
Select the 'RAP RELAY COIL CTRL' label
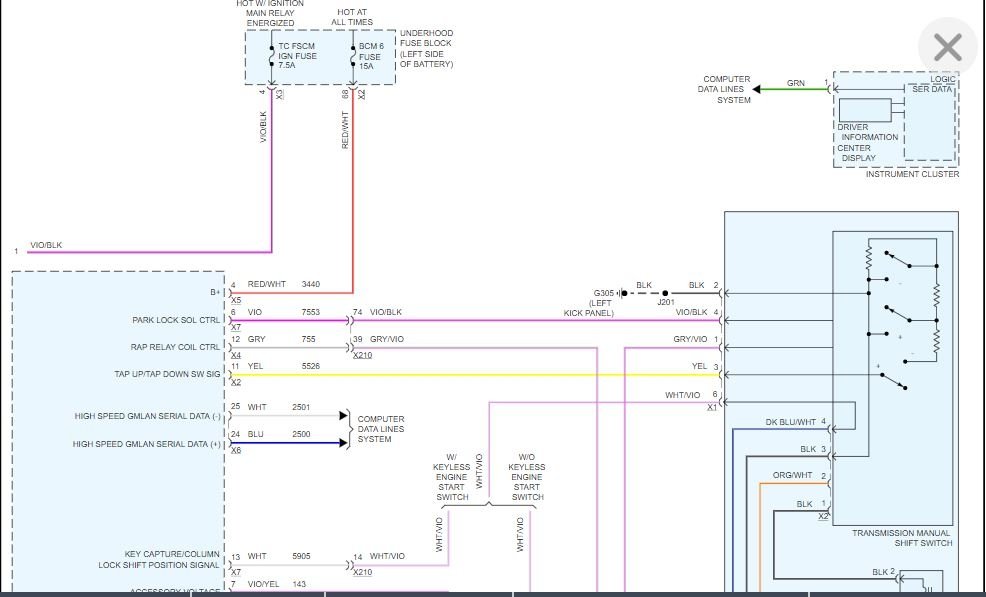175,347
